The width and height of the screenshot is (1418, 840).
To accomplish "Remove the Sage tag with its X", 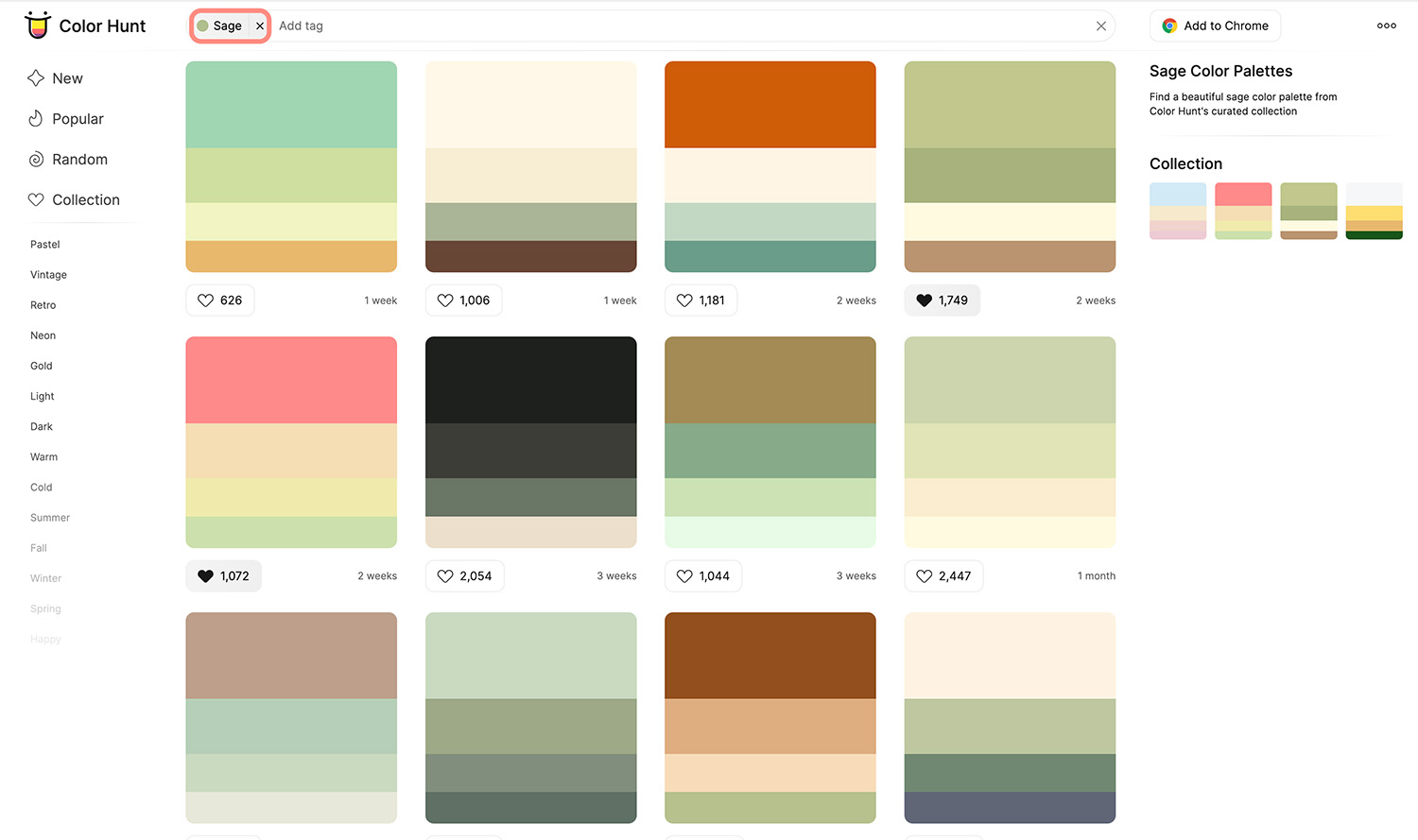I will pos(260,26).
